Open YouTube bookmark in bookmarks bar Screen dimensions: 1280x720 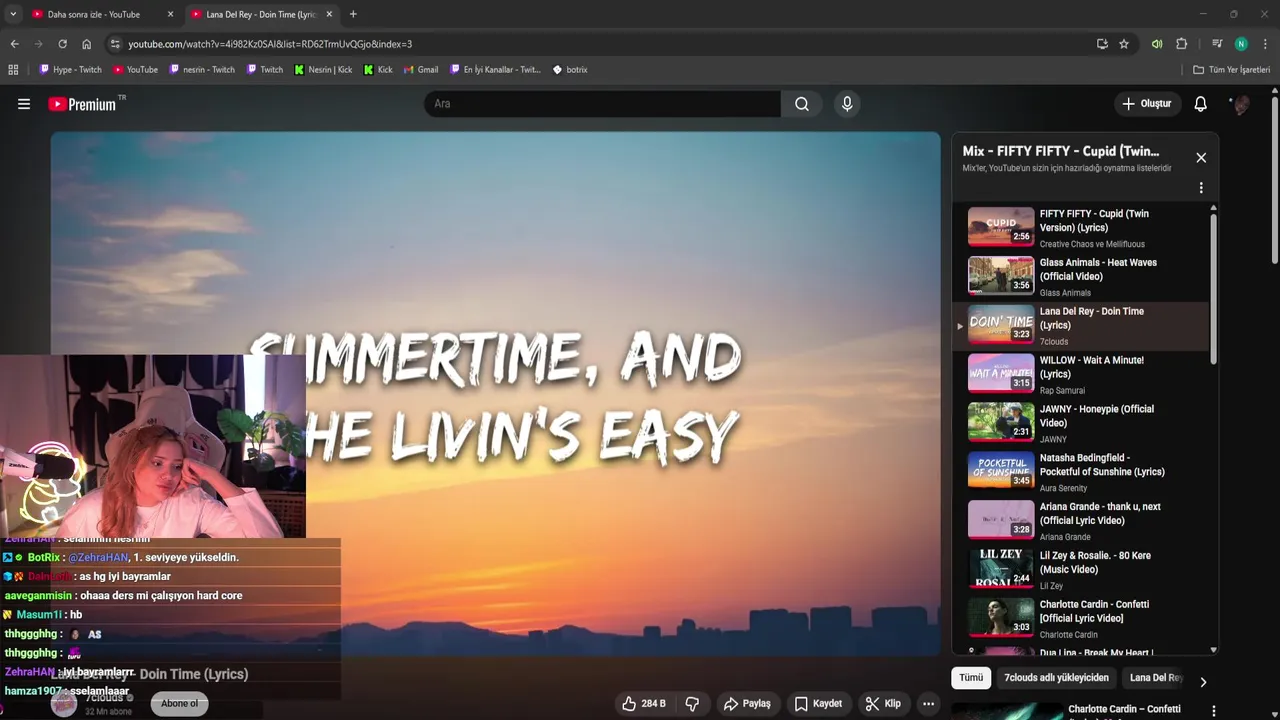click(135, 70)
